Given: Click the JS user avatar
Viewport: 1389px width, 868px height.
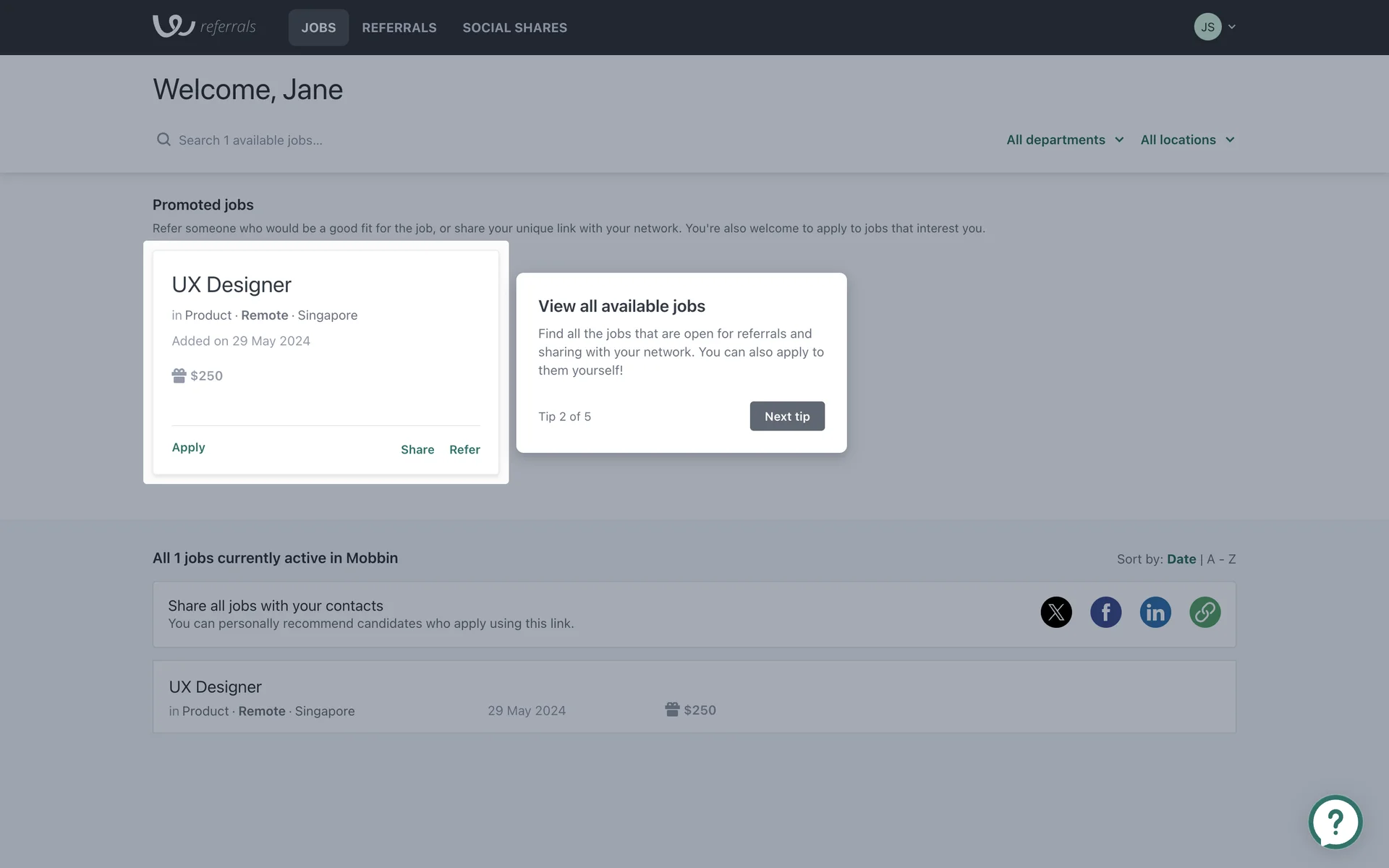Looking at the screenshot, I should pos(1207,27).
